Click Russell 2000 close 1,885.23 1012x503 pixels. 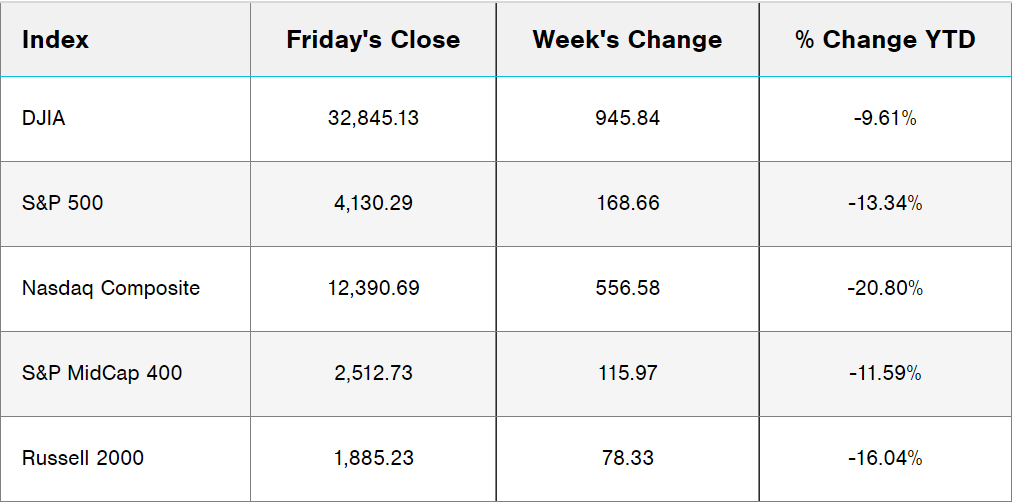pyautogui.click(x=373, y=458)
